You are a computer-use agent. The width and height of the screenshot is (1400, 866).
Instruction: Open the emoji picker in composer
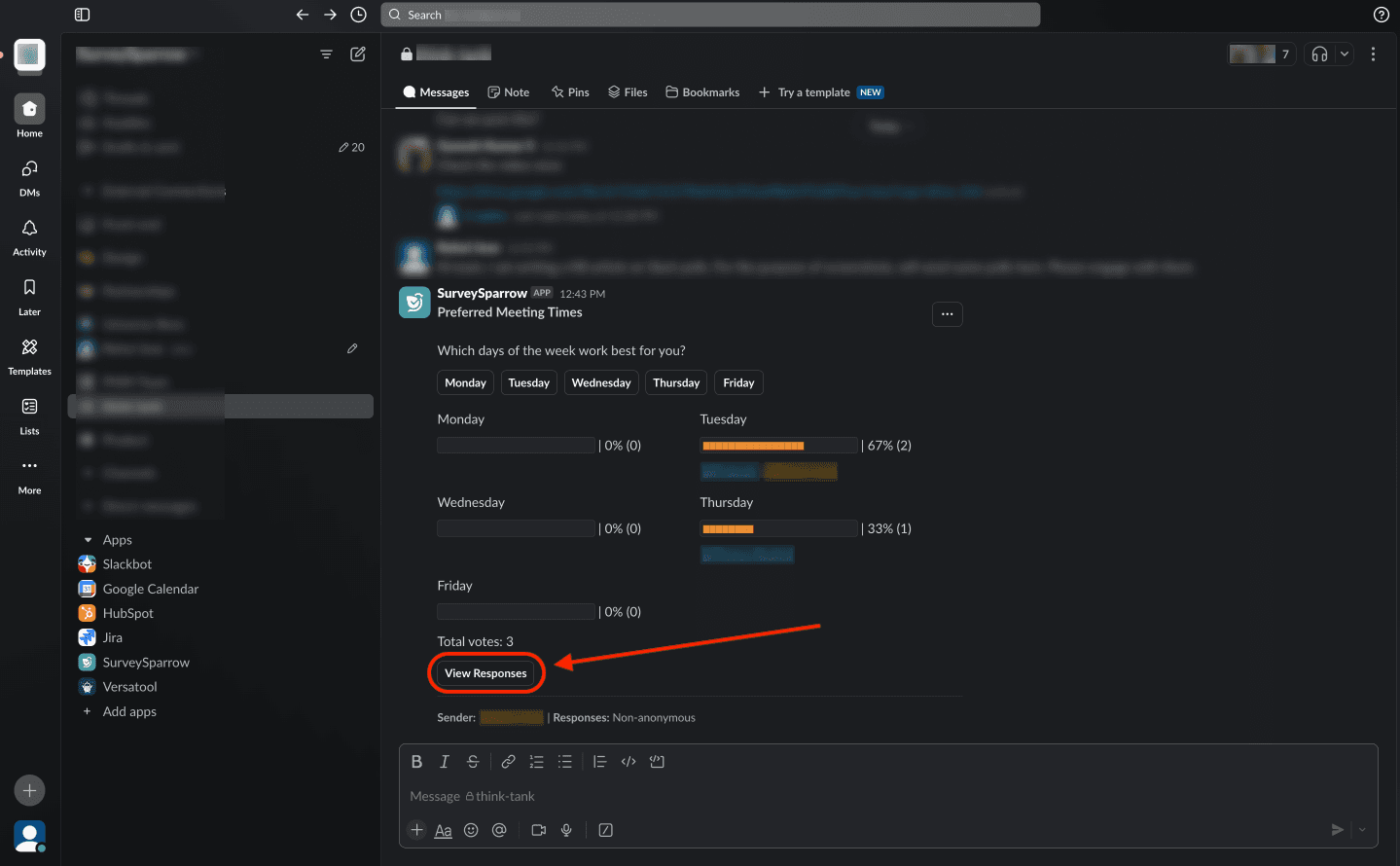471,830
